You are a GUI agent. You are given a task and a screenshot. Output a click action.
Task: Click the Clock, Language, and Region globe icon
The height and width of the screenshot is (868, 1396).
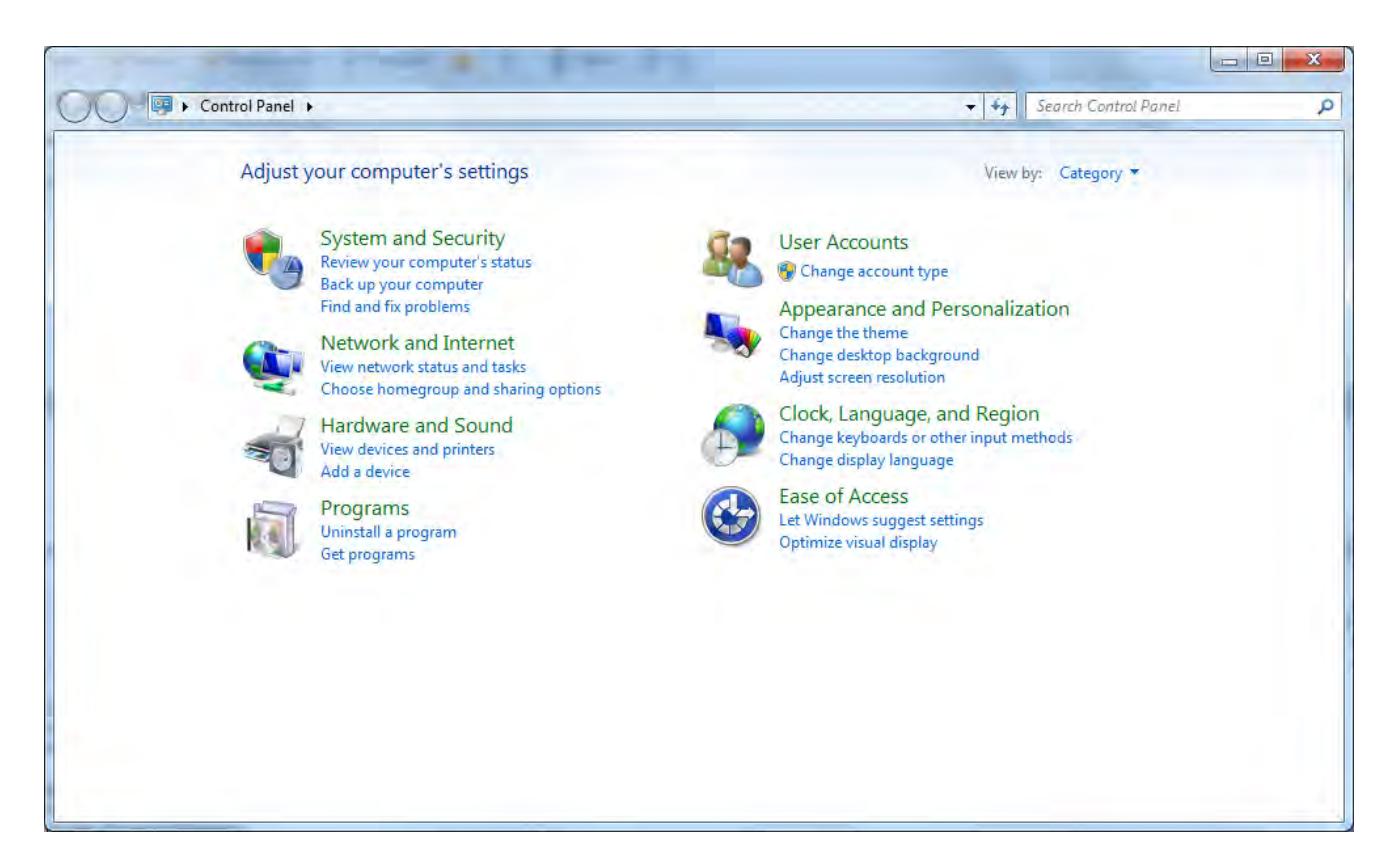pos(732,436)
